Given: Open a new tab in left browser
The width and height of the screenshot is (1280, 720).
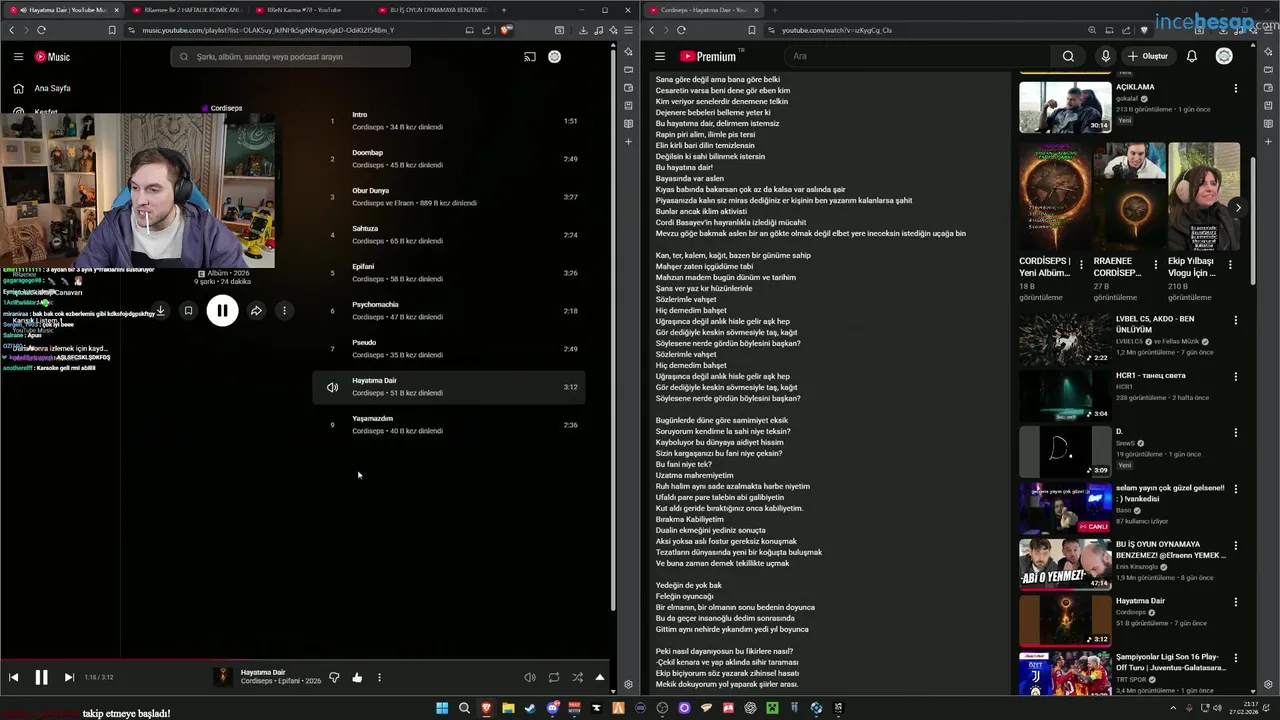Looking at the screenshot, I should pos(504,10).
